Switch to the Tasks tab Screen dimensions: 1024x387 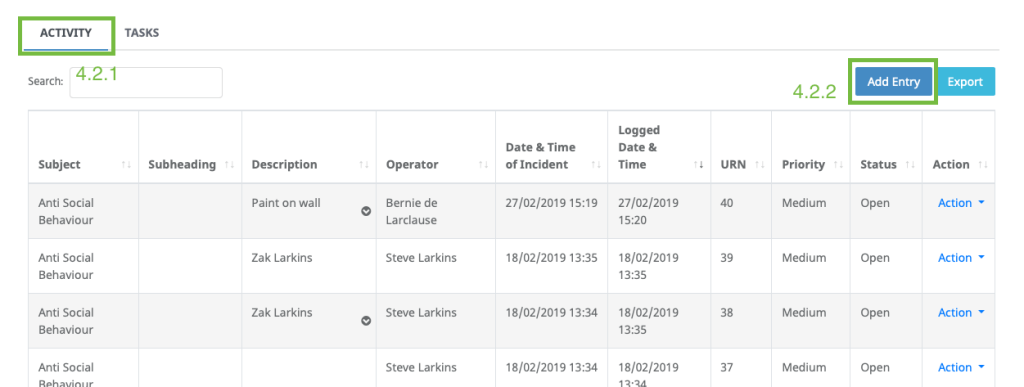(x=142, y=33)
